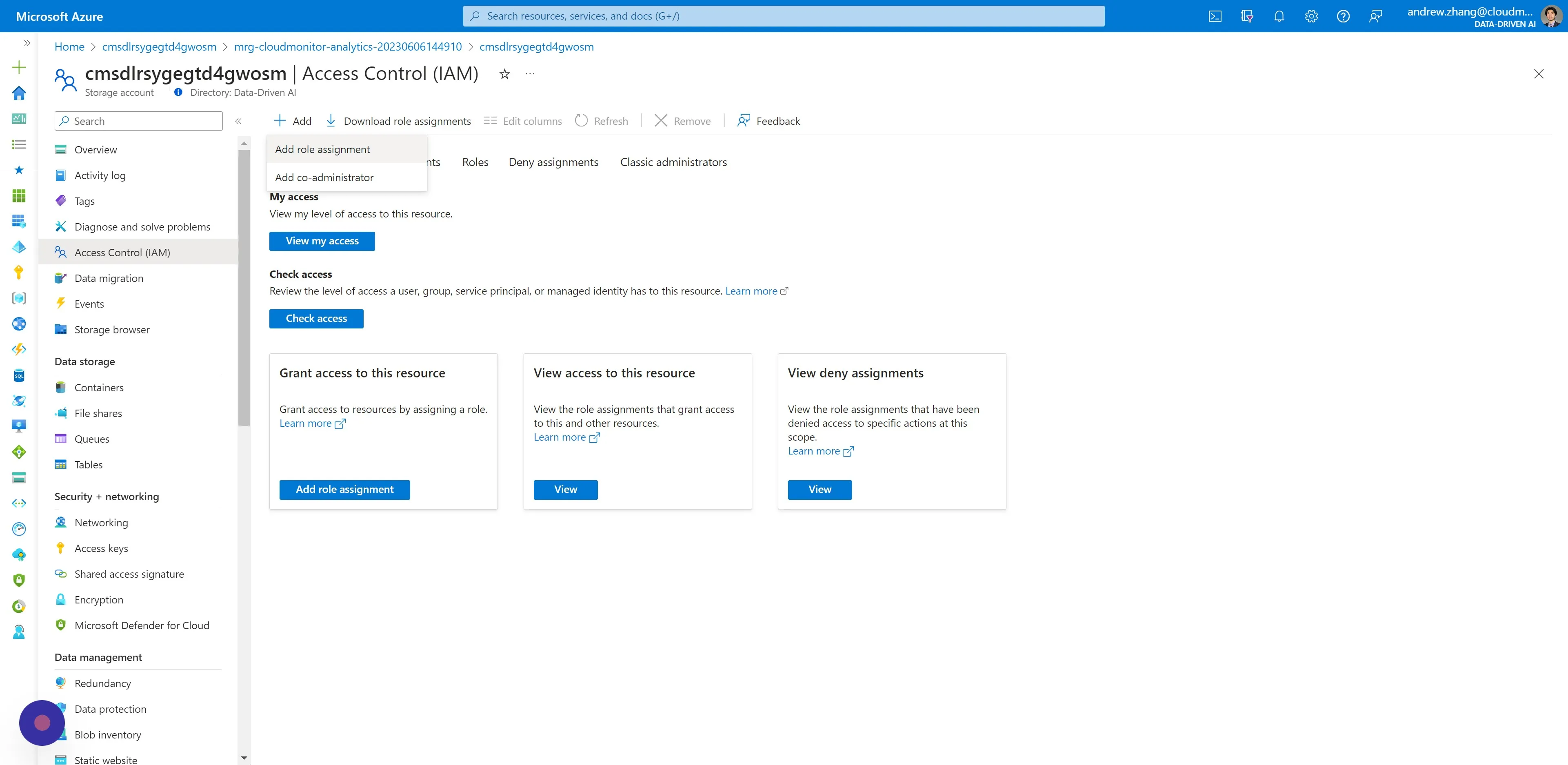Screen dimensions: 1568x765
Task: Open the notifications bell
Action: pos(1279,16)
